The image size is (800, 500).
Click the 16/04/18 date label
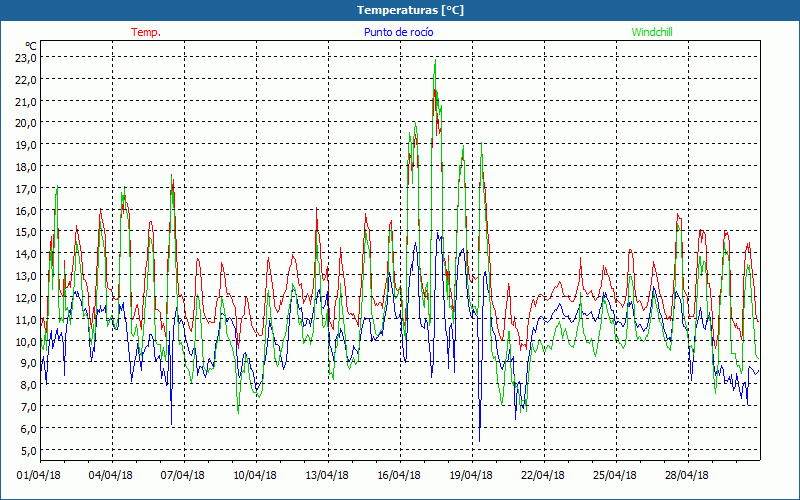(x=399, y=476)
